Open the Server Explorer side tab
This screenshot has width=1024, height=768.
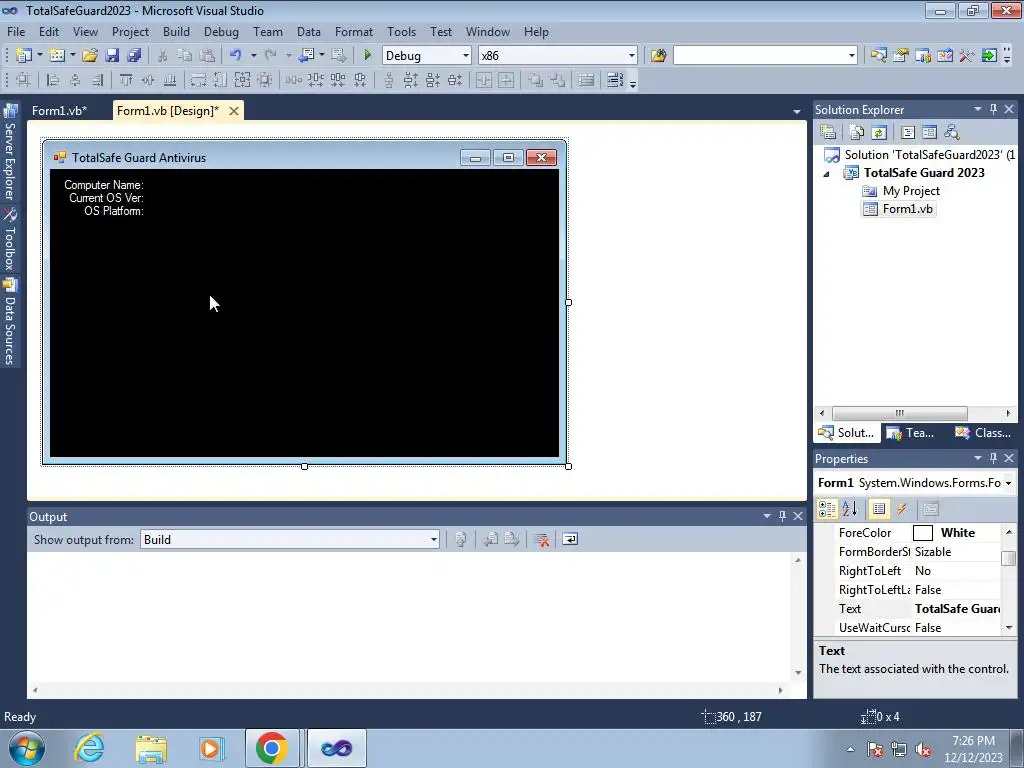pos(10,152)
